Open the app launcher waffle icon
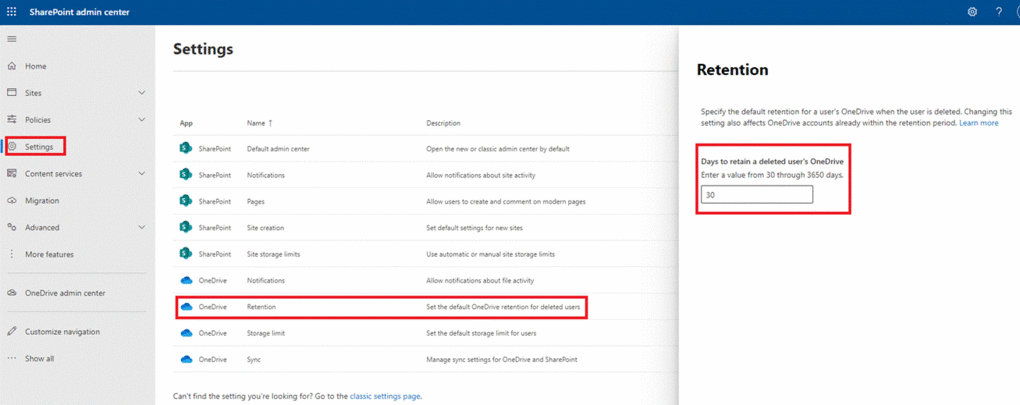1020x405 pixels. coord(12,12)
